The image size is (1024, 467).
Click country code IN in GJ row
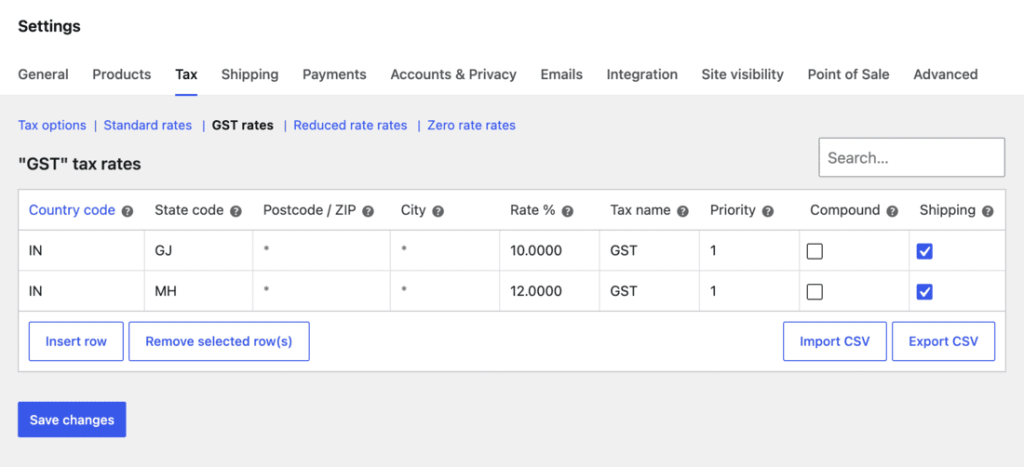click(82, 251)
